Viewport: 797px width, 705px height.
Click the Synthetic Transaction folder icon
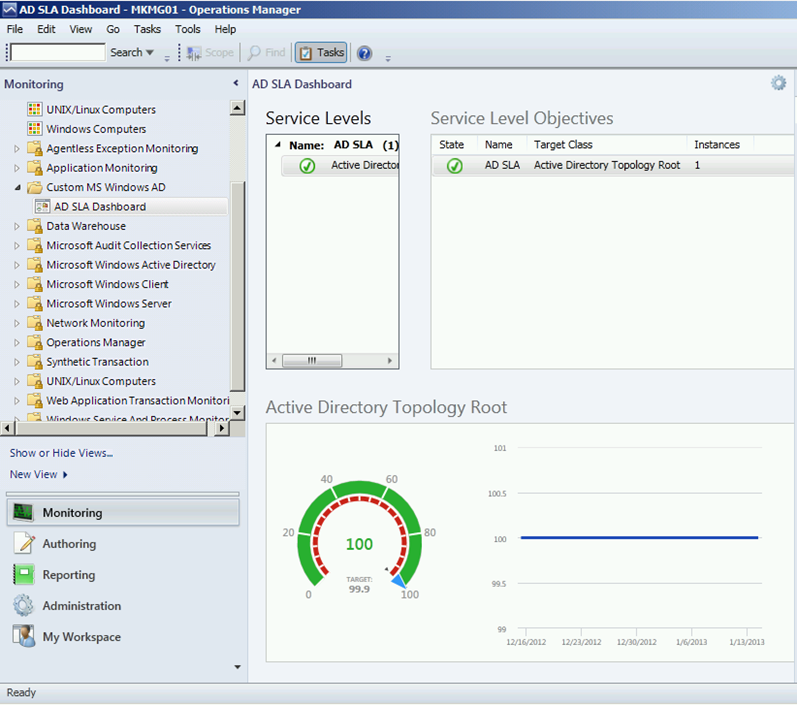click(x=35, y=361)
